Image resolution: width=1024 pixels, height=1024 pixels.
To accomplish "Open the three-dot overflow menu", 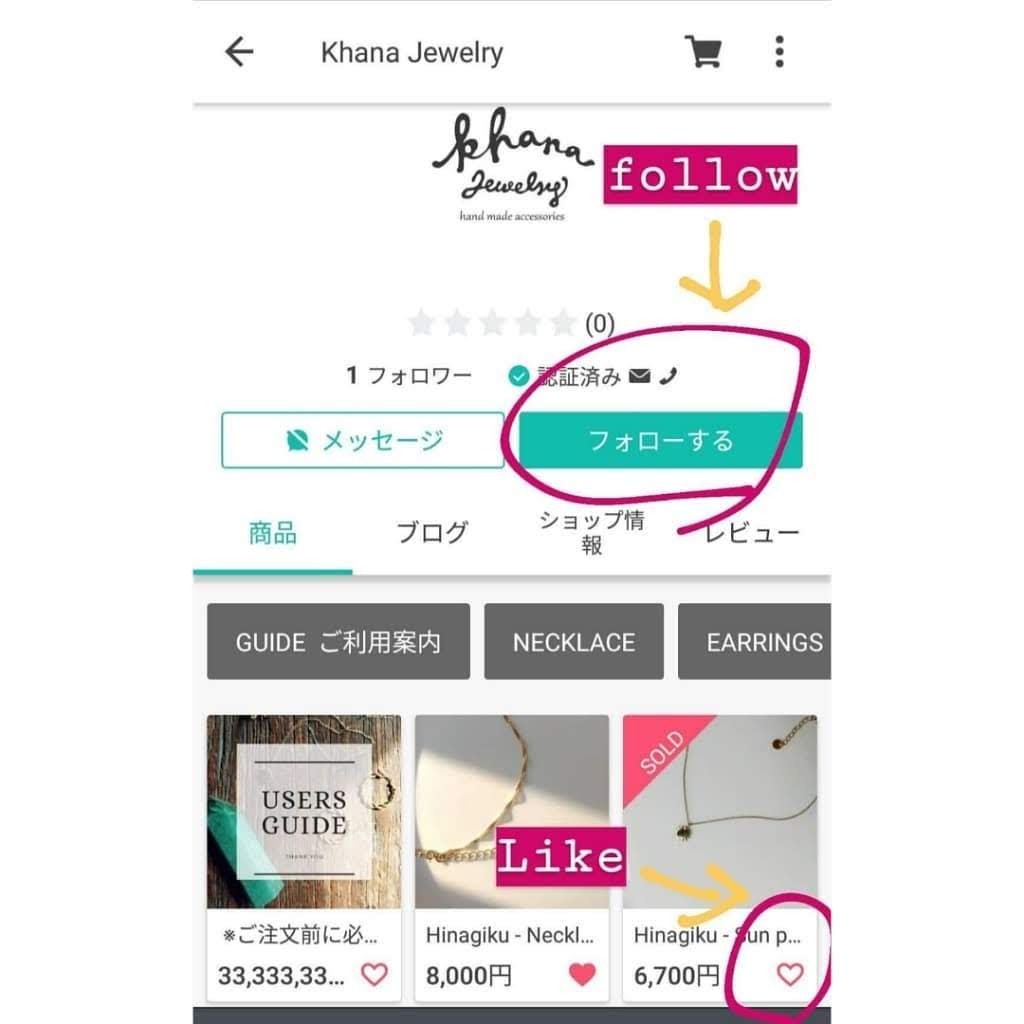I will click(x=779, y=52).
